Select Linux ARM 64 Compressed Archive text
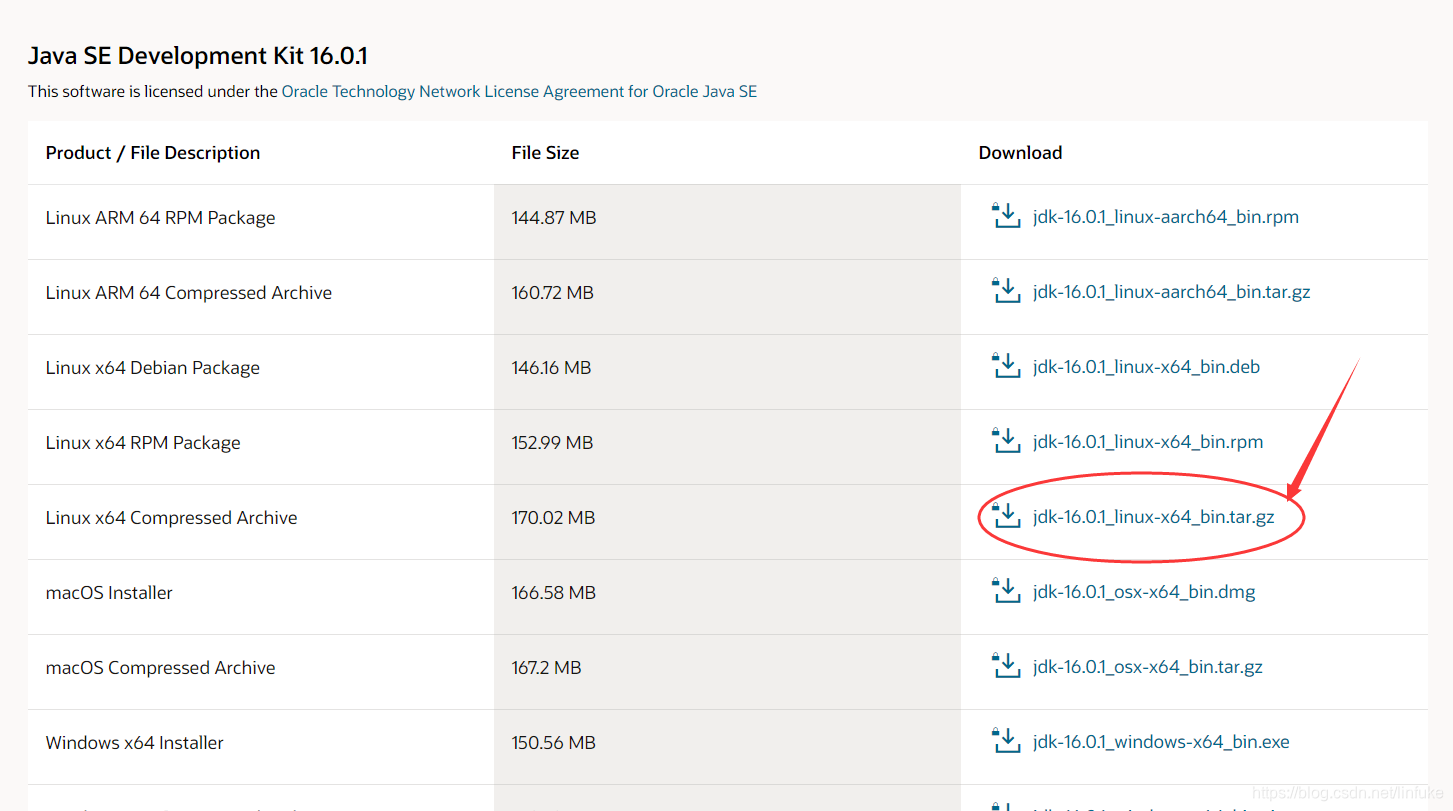 click(189, 293)
